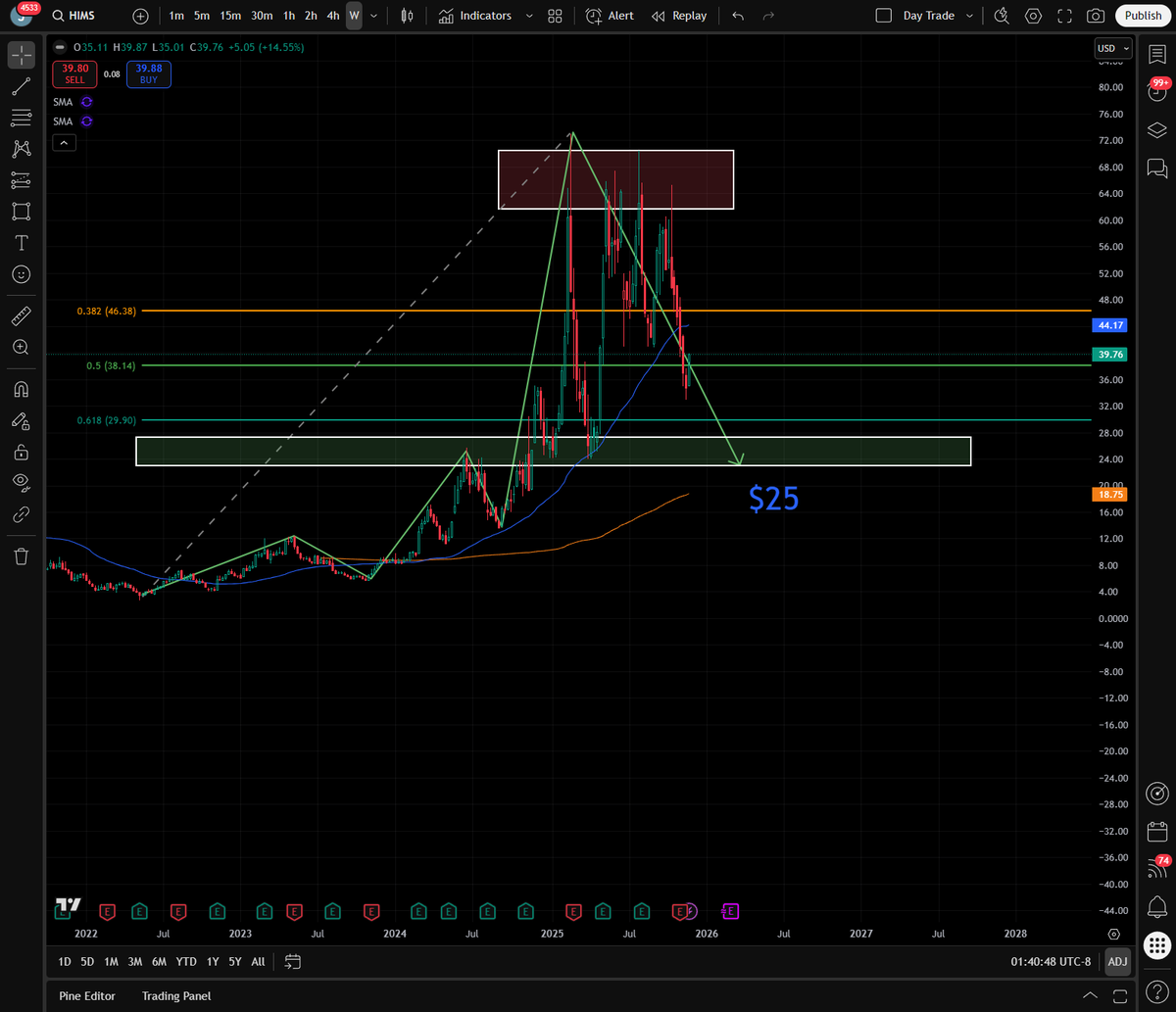Open the USD currency dropdown

click(x=1112, y=47)
